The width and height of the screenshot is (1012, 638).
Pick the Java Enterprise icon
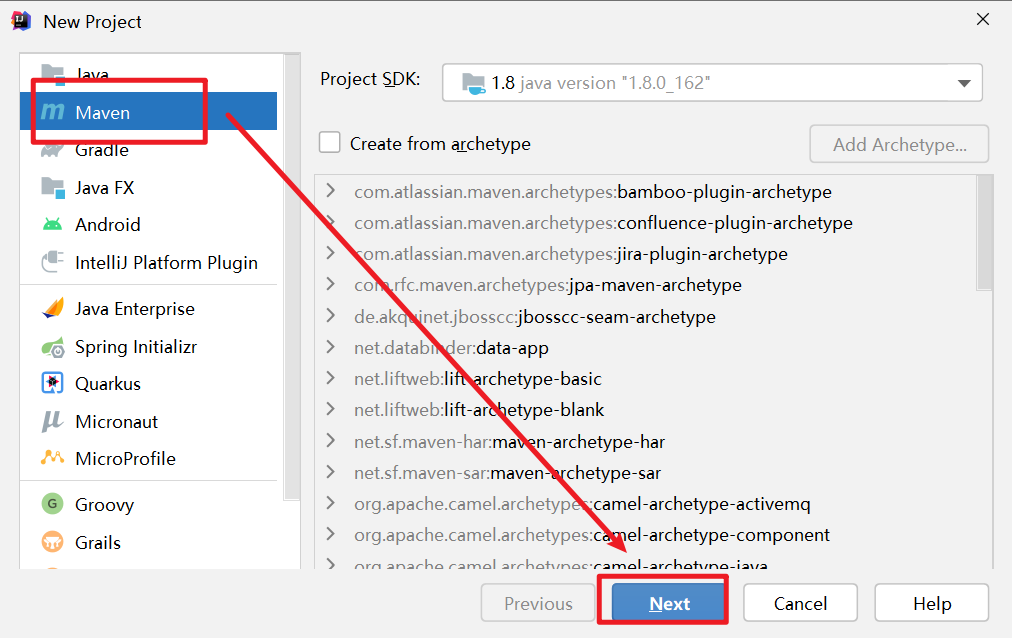point(53,308)
